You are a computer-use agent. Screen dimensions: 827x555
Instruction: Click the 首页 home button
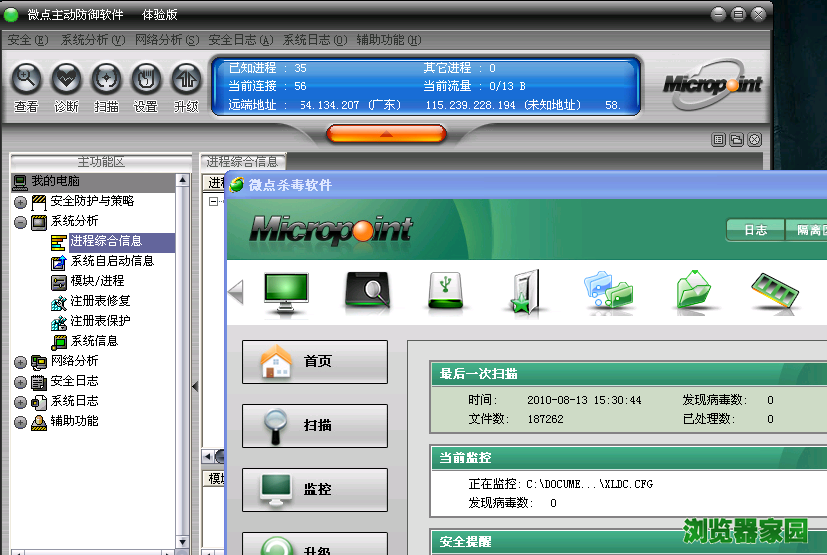tap(314, 361)
